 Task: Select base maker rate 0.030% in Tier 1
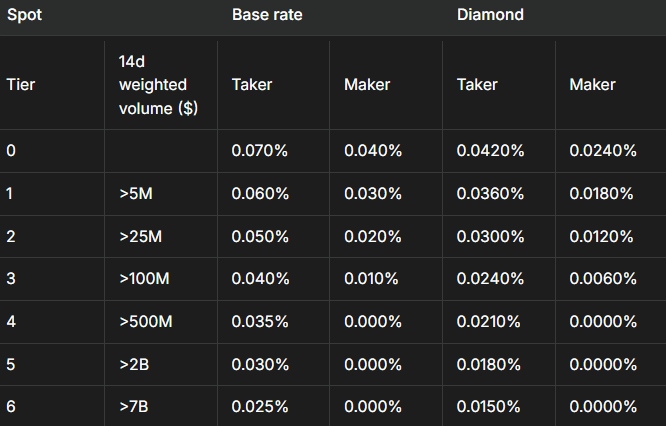tap(373, 194)
